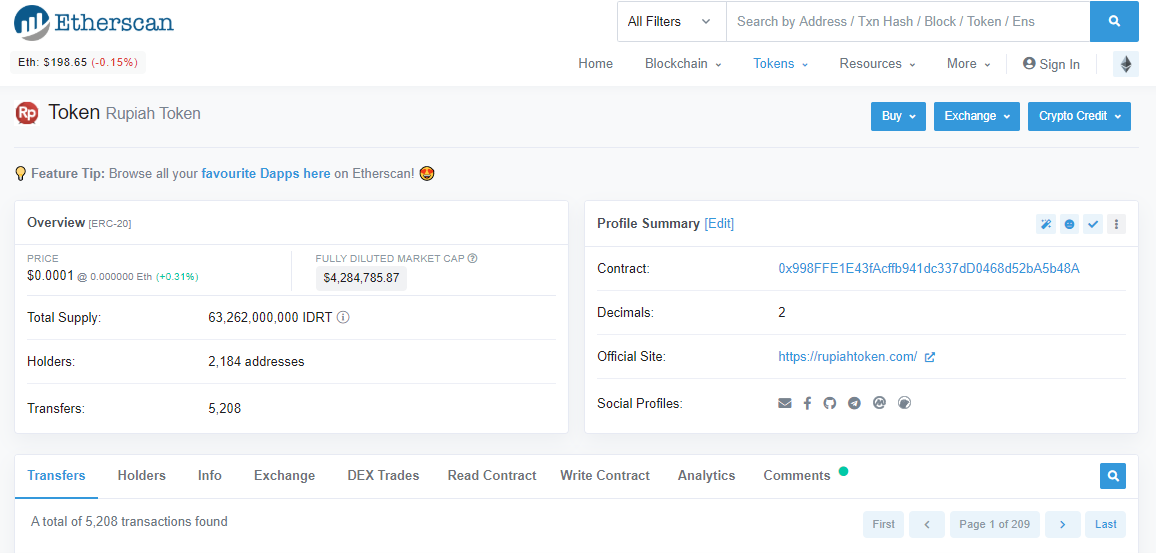Click the Rupiah Token Rp logo

tap(27, 113)
